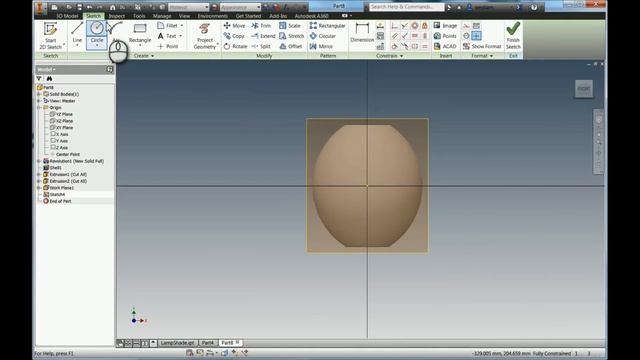Image resolution: width=640 pixels, height=360 pixels.
Task: Switch to the 3D Model ribbon tab
Action: (x=67, y=16)
